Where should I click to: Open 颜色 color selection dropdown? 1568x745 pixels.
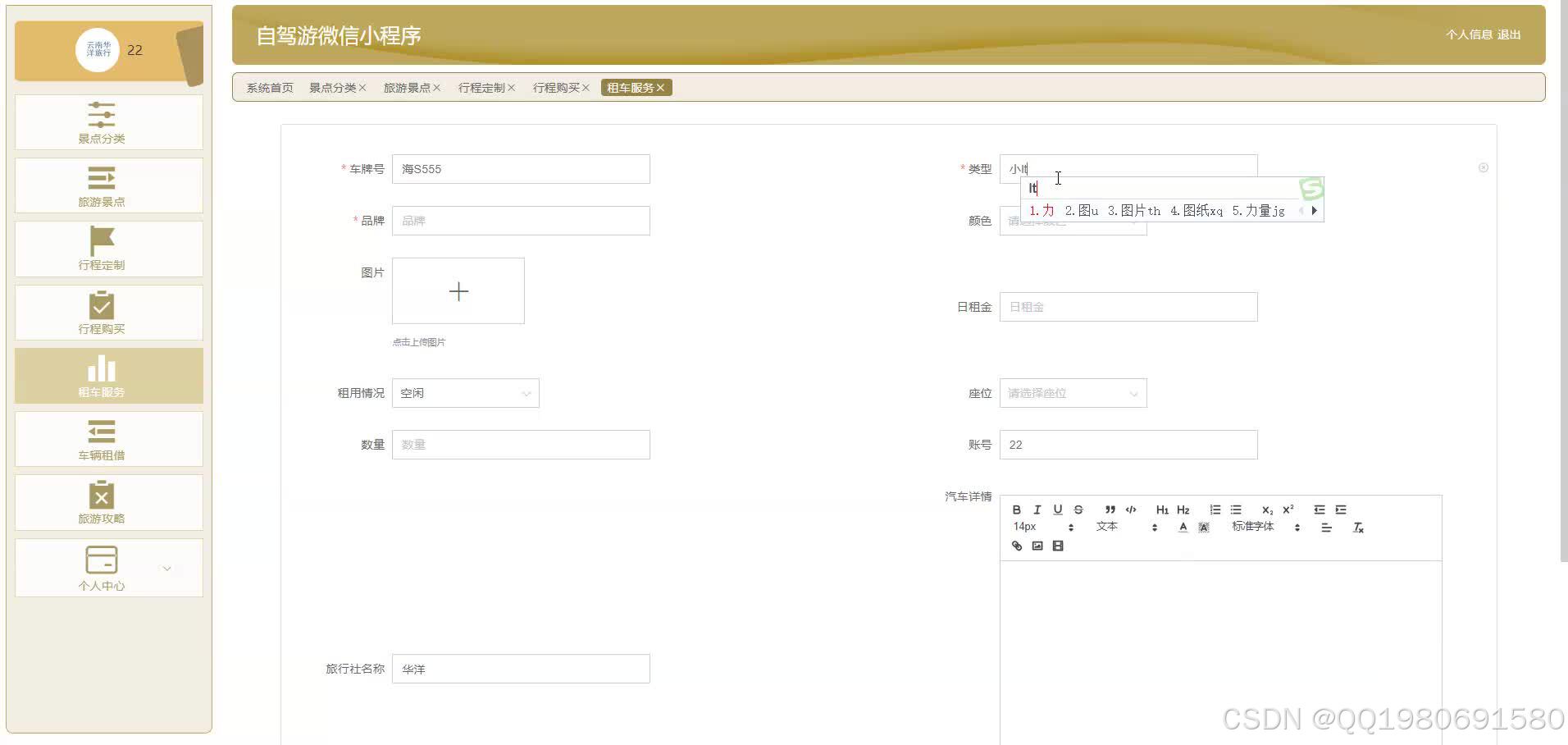coord(1073,221)
